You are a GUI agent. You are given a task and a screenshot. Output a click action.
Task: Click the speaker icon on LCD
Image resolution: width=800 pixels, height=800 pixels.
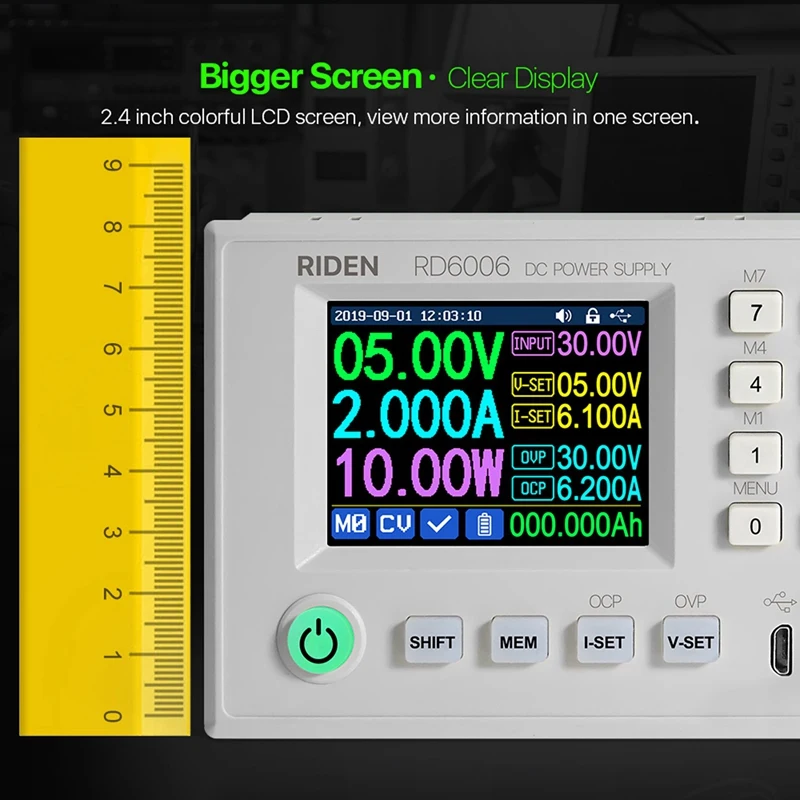pos(564,316)
